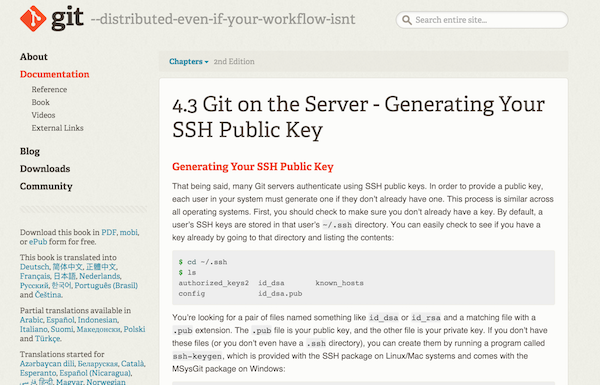Download the book in mobi format
Viewport: 600px width, 385px height.
[x=129, y=232]
